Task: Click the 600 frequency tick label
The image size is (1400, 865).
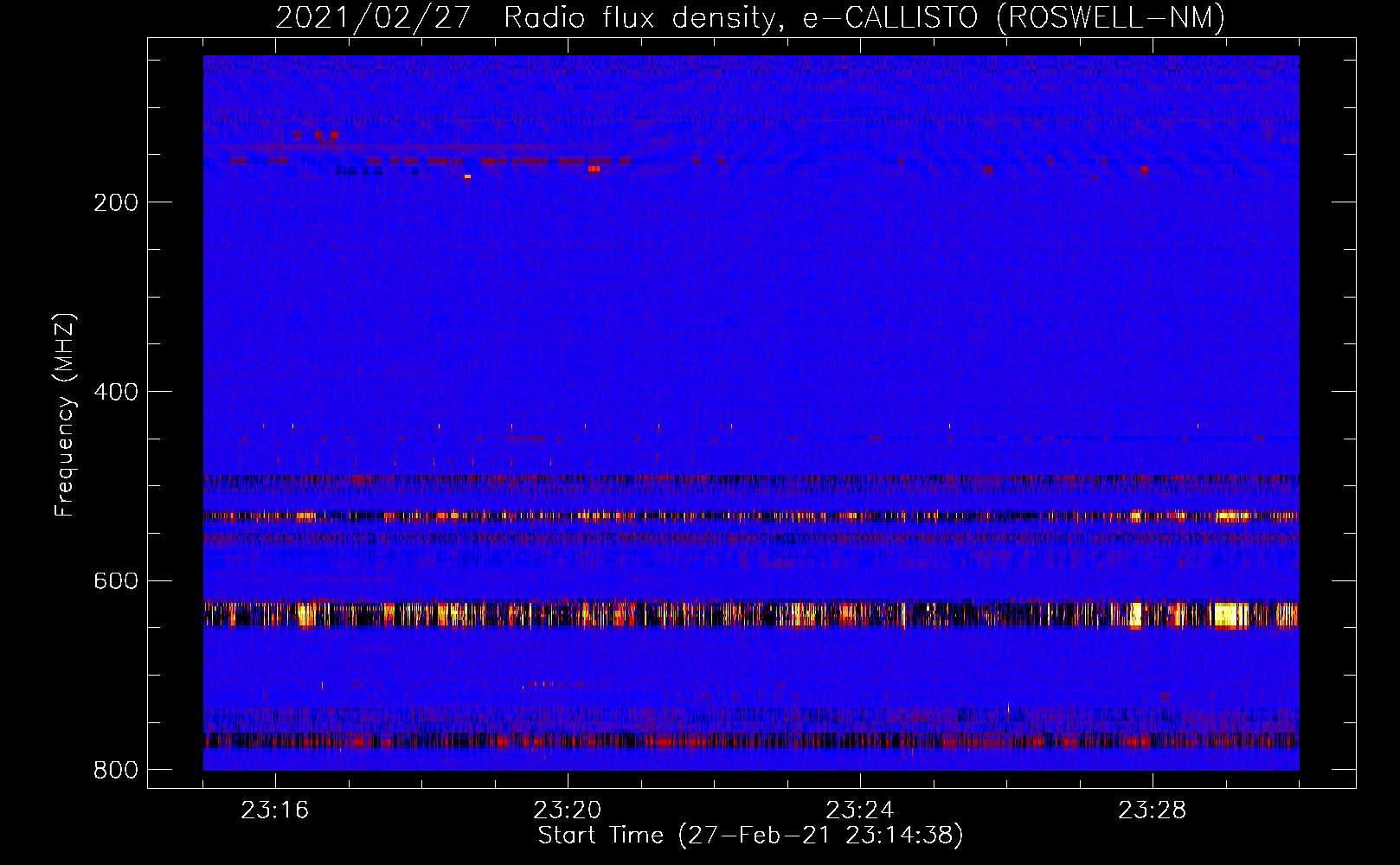Action: coord(116,580)
